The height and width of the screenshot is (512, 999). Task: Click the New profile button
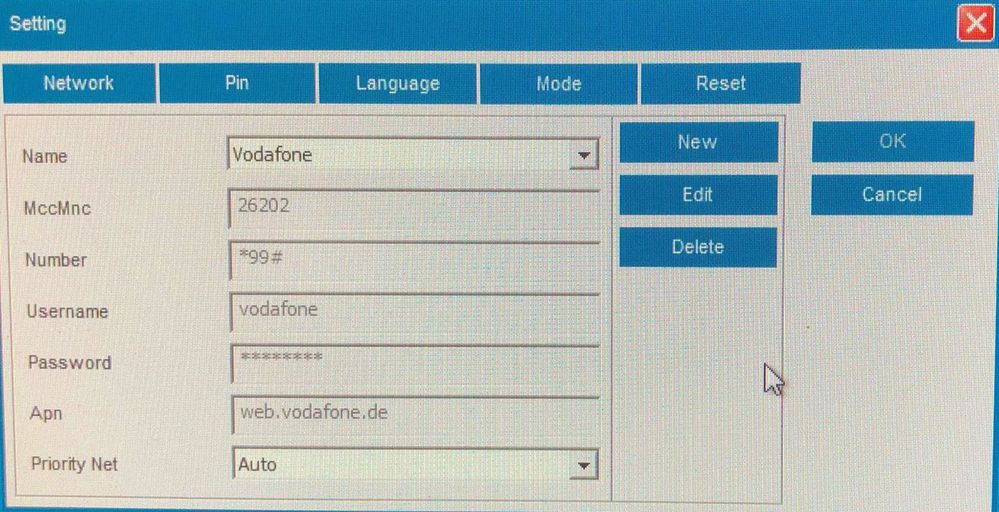(698, 142)
